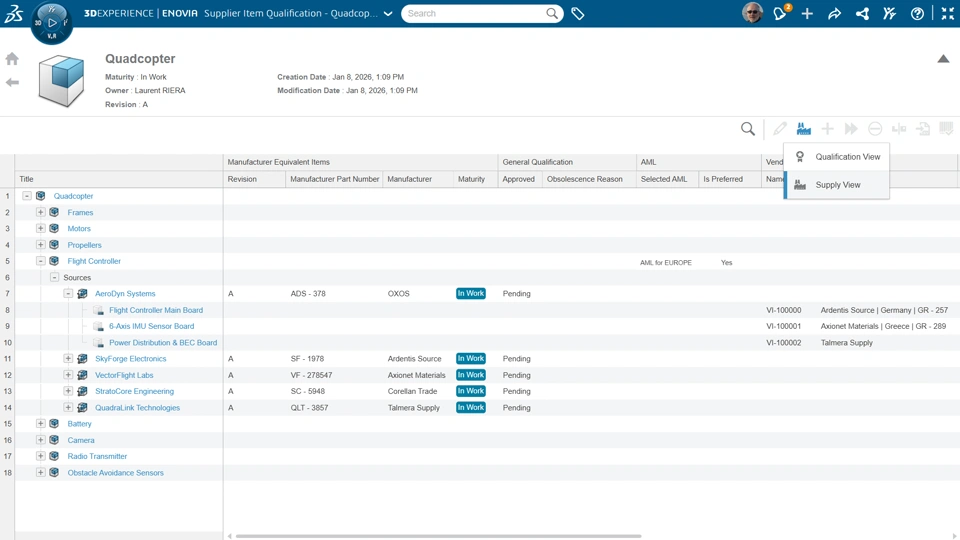960x540 pixels.
Task: Click the Back arrow icon
Action: click(x=12, y=82)
